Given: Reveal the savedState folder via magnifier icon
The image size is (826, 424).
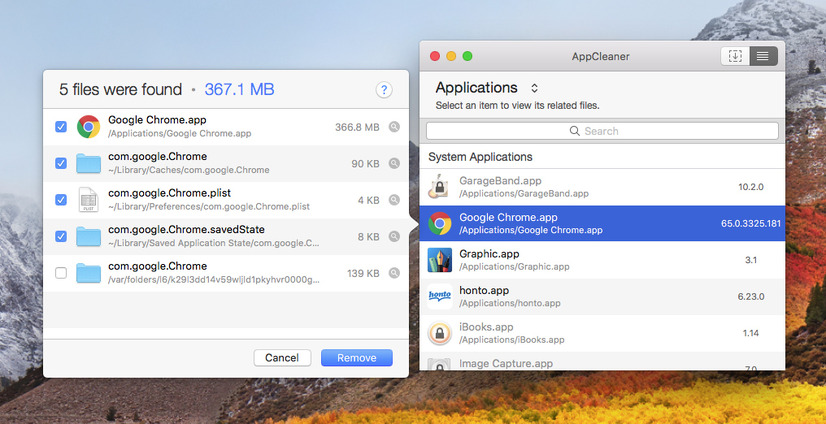Looking at the screenshot, I should point(394,236).
